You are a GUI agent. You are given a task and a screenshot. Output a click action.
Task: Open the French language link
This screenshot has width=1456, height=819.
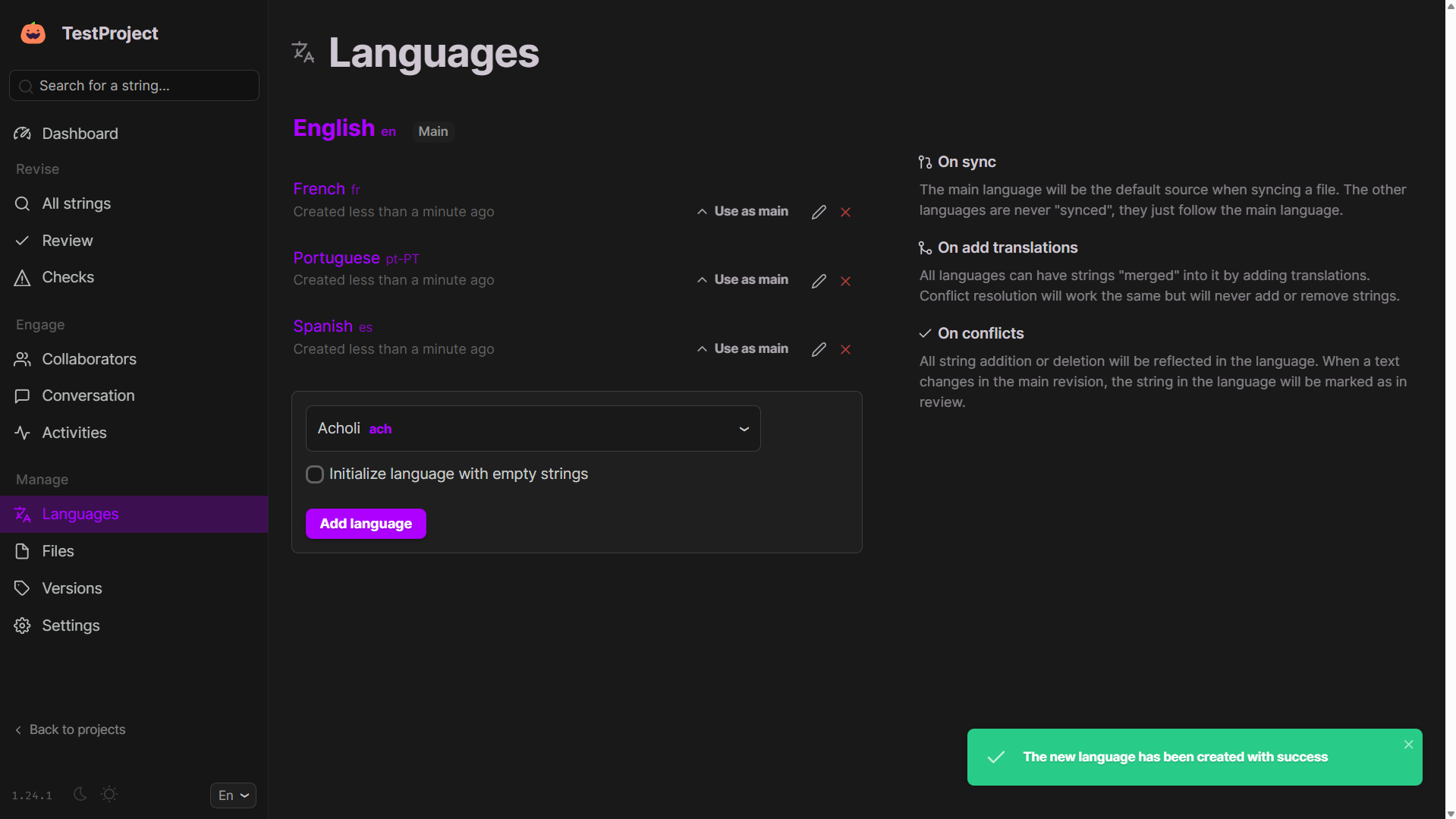pyautogui.click(x=319, y=189)
